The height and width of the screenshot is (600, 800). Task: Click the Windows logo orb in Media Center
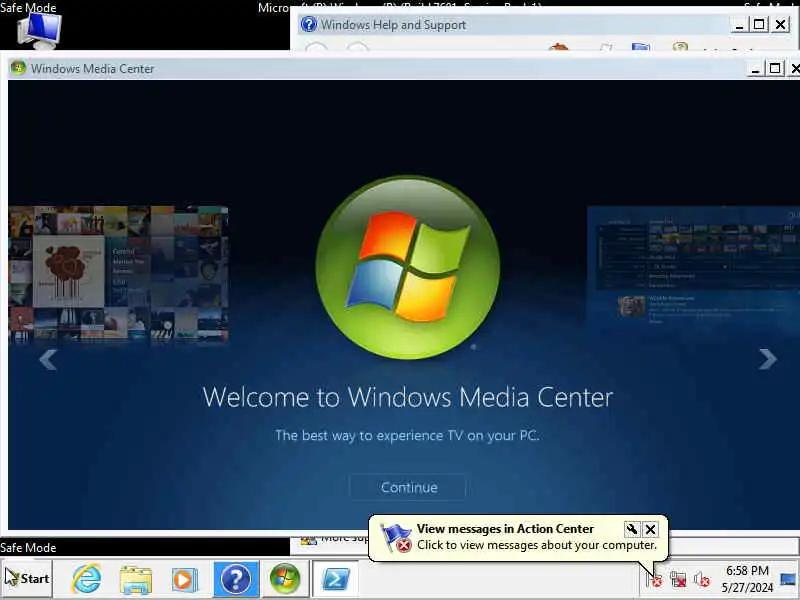click(408, 267)
